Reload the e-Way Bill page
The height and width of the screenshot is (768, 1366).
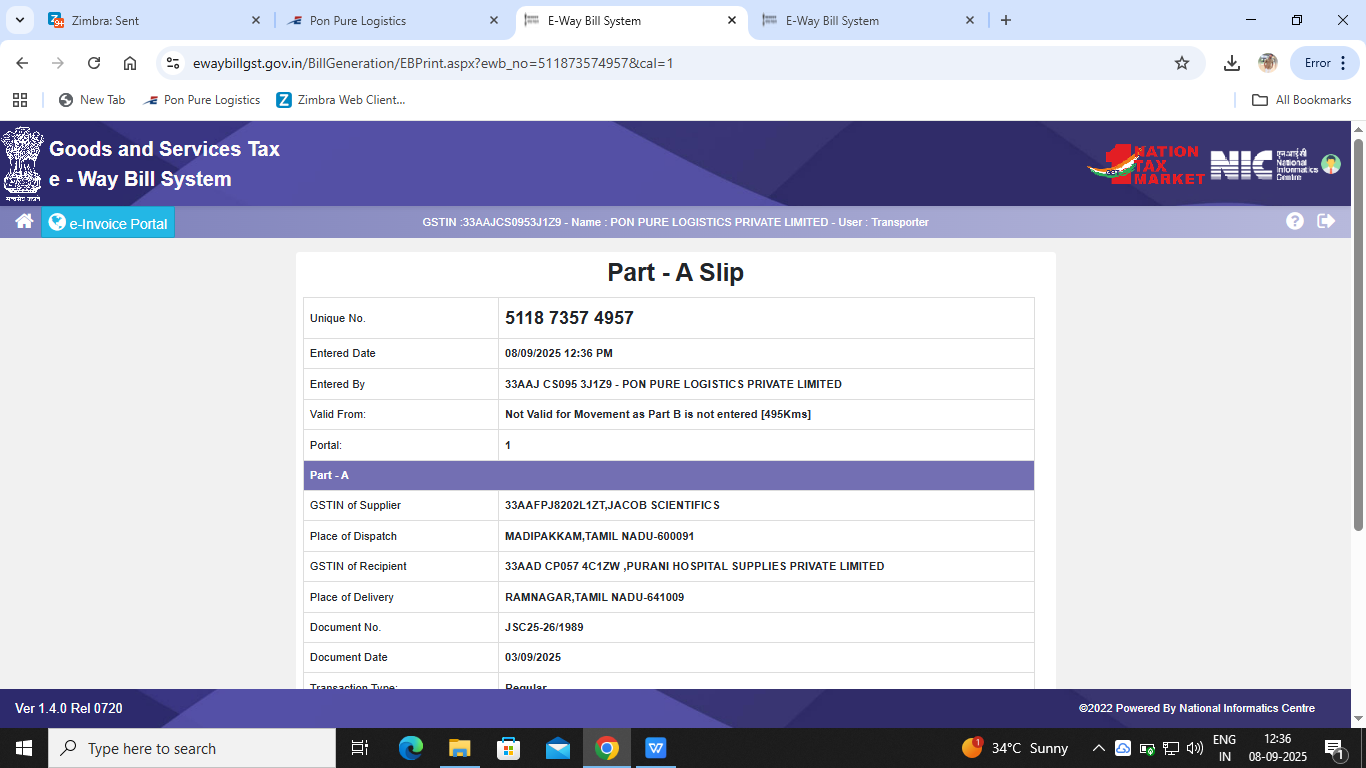point(94,63)
